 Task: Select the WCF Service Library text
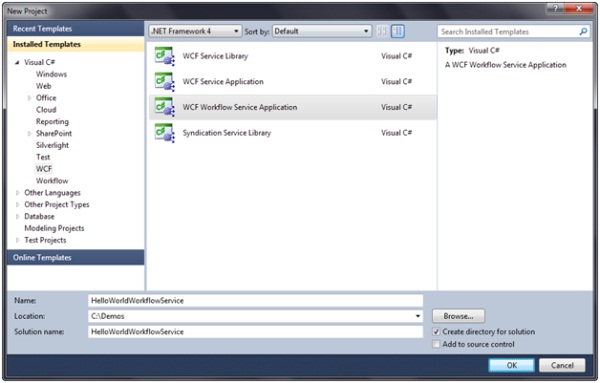pos(215,56)
